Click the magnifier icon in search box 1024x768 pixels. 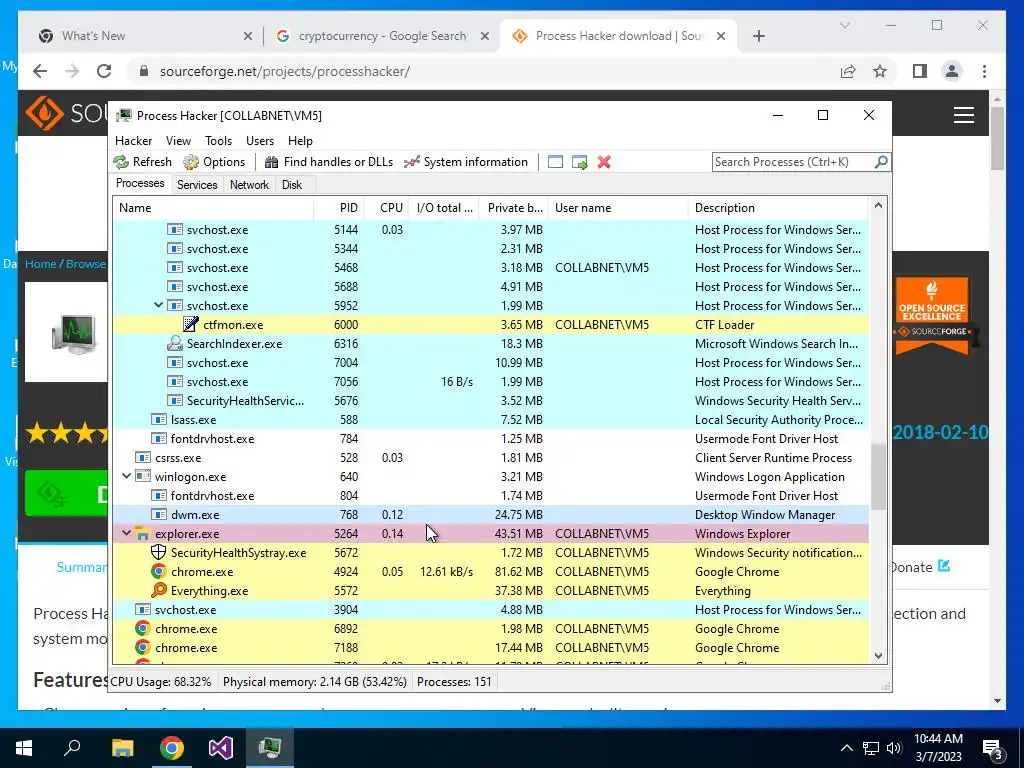point(881,161)
